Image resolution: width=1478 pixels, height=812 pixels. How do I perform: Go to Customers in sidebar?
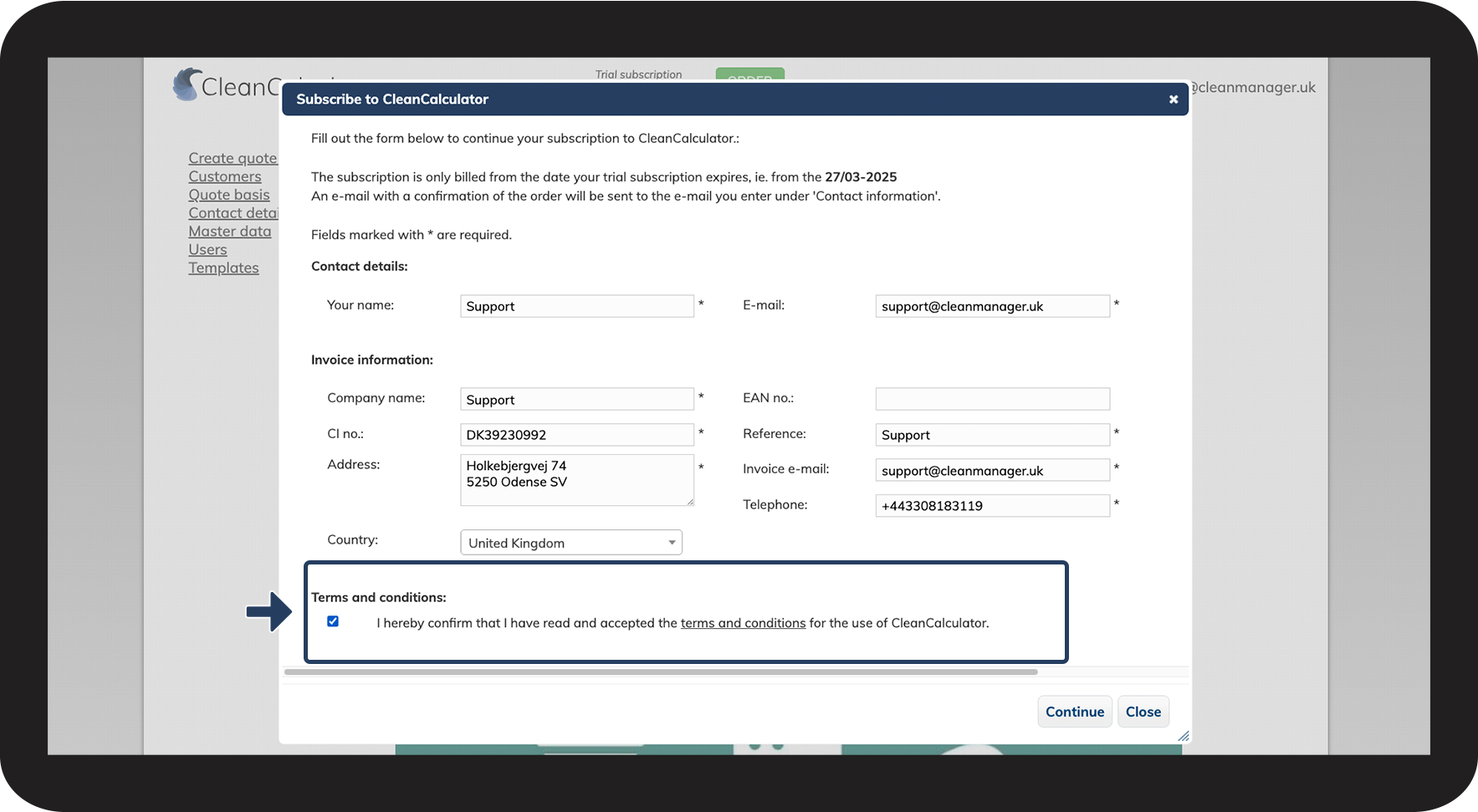224,176
